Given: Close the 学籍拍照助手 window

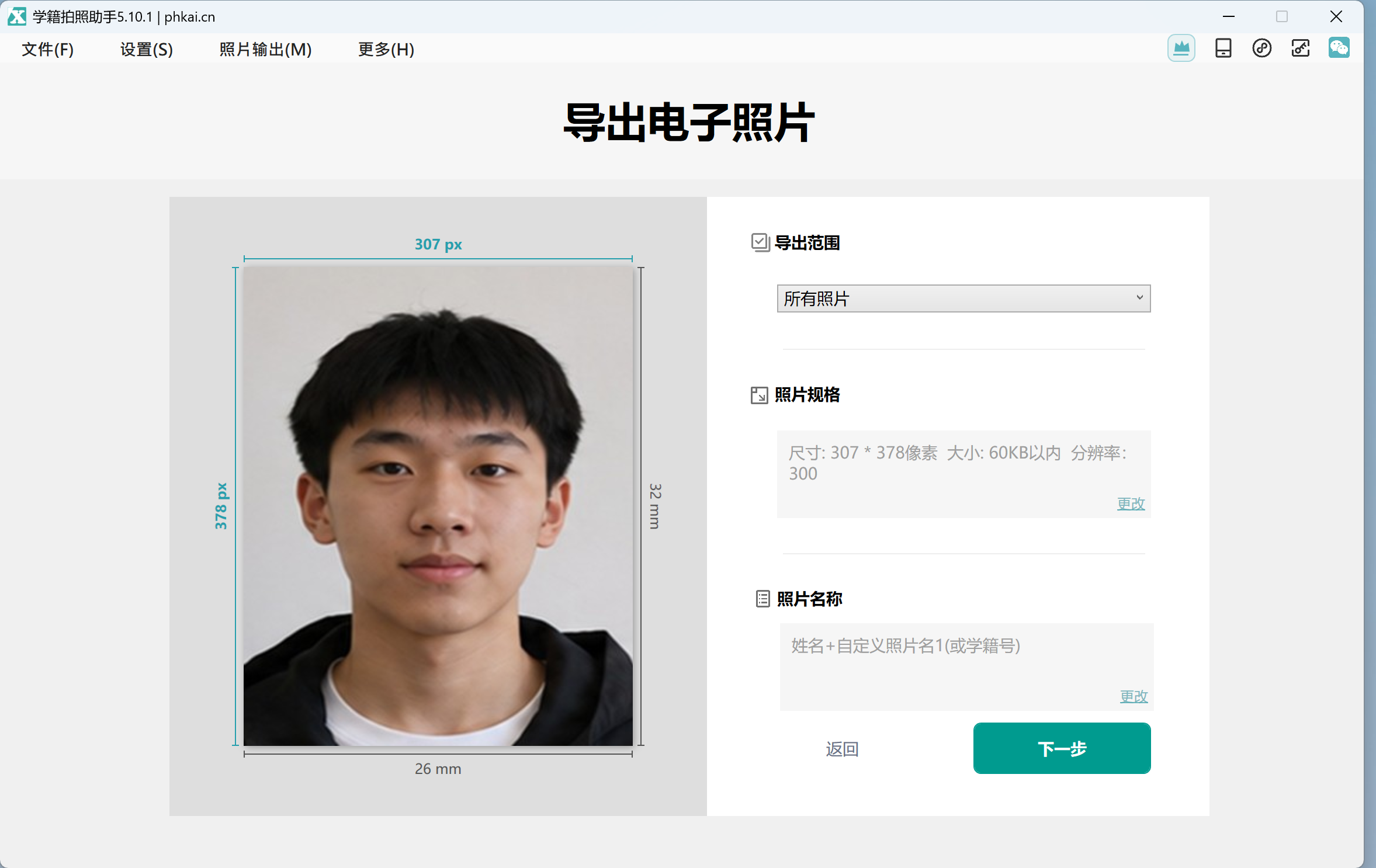Looking at the screenshot, I should tap(1336, 16).
